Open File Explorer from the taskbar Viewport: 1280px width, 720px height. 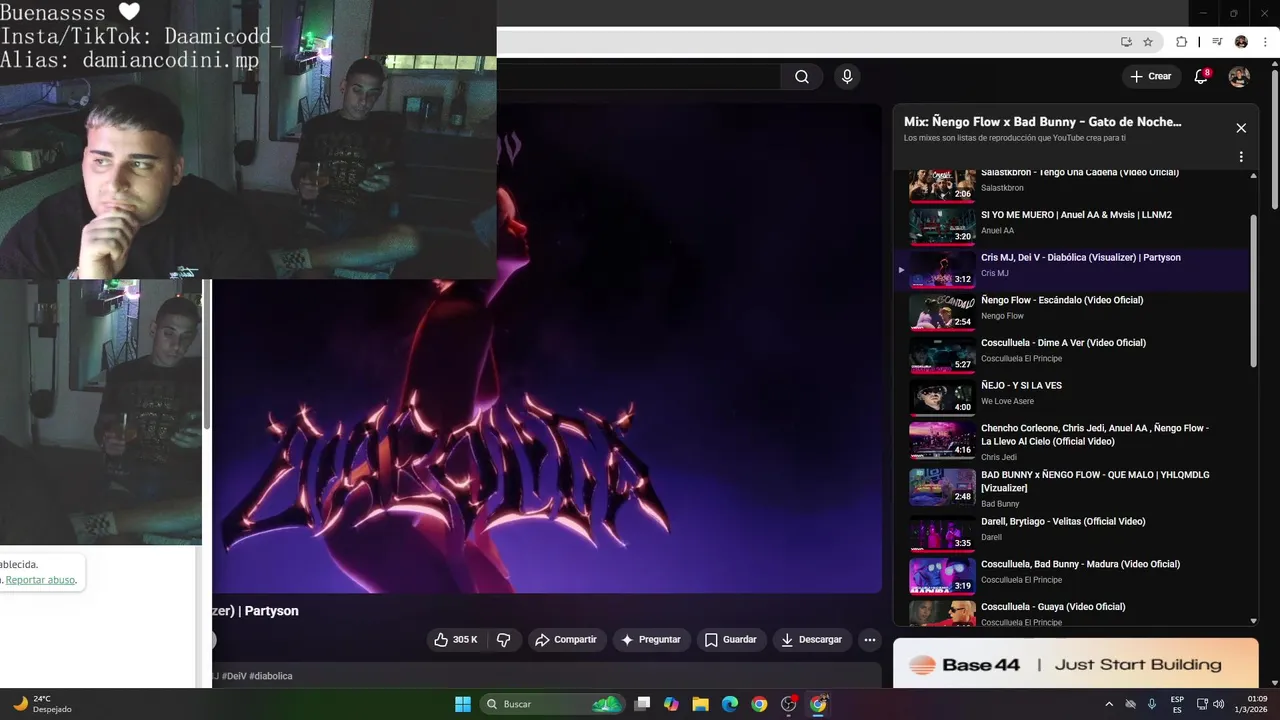pos(700,704)
